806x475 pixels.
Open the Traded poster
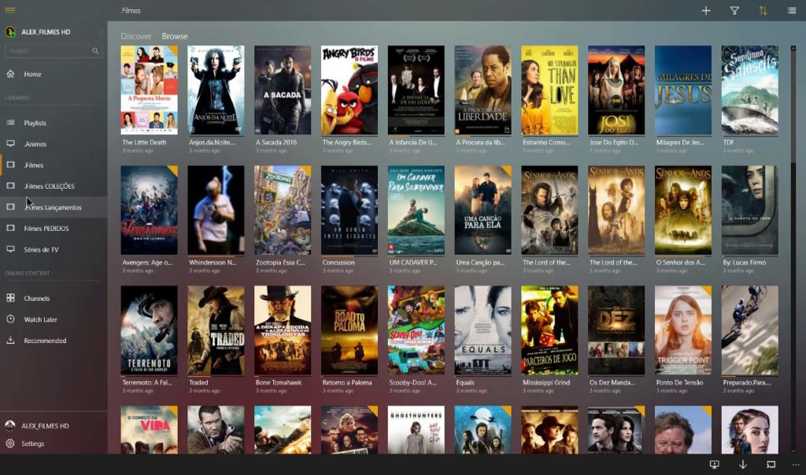(216, 330)
